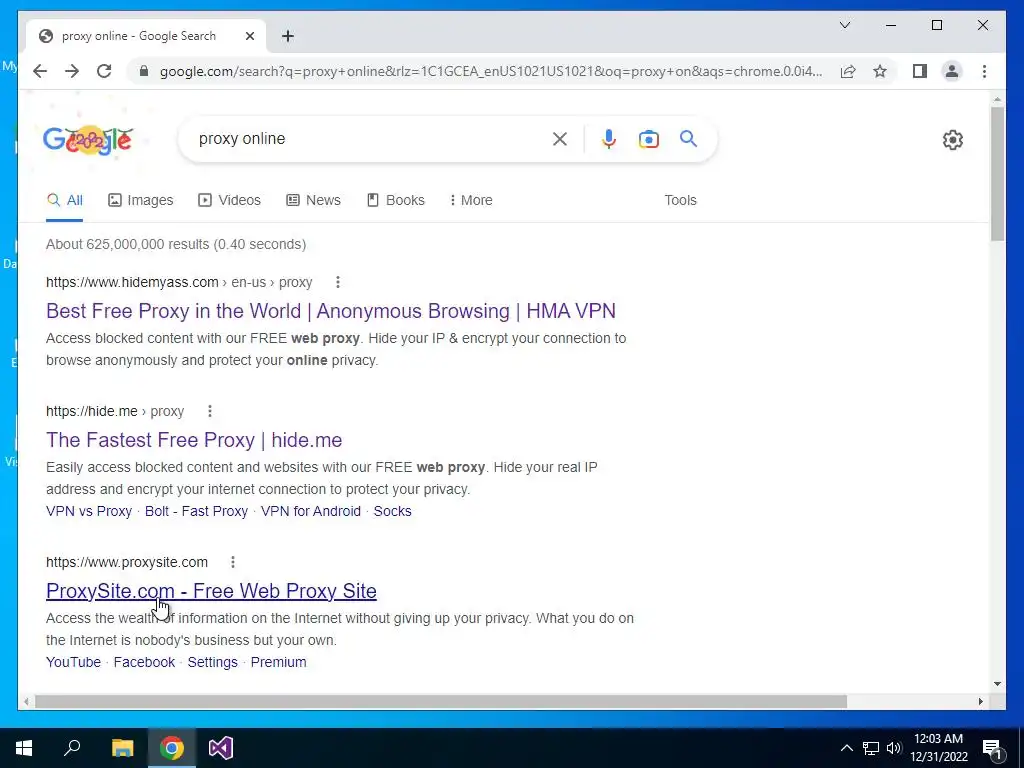
Task: Show hidden system tray icons
Action: (846, 748)
